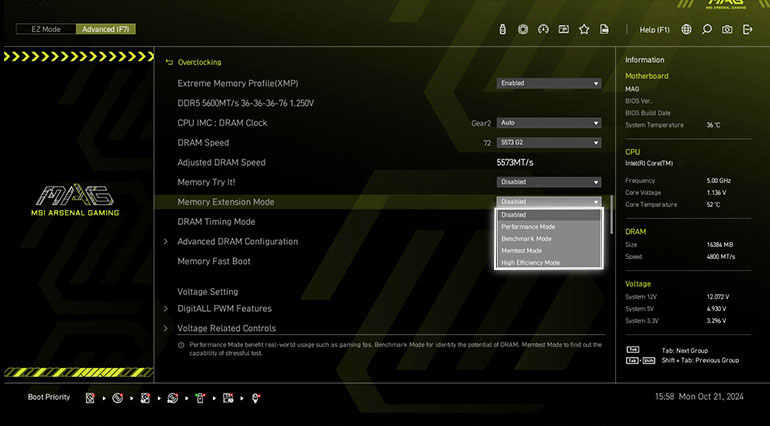Change language with the globe icon
Viewport: 770px width, 426px height.
pos(686,29)
